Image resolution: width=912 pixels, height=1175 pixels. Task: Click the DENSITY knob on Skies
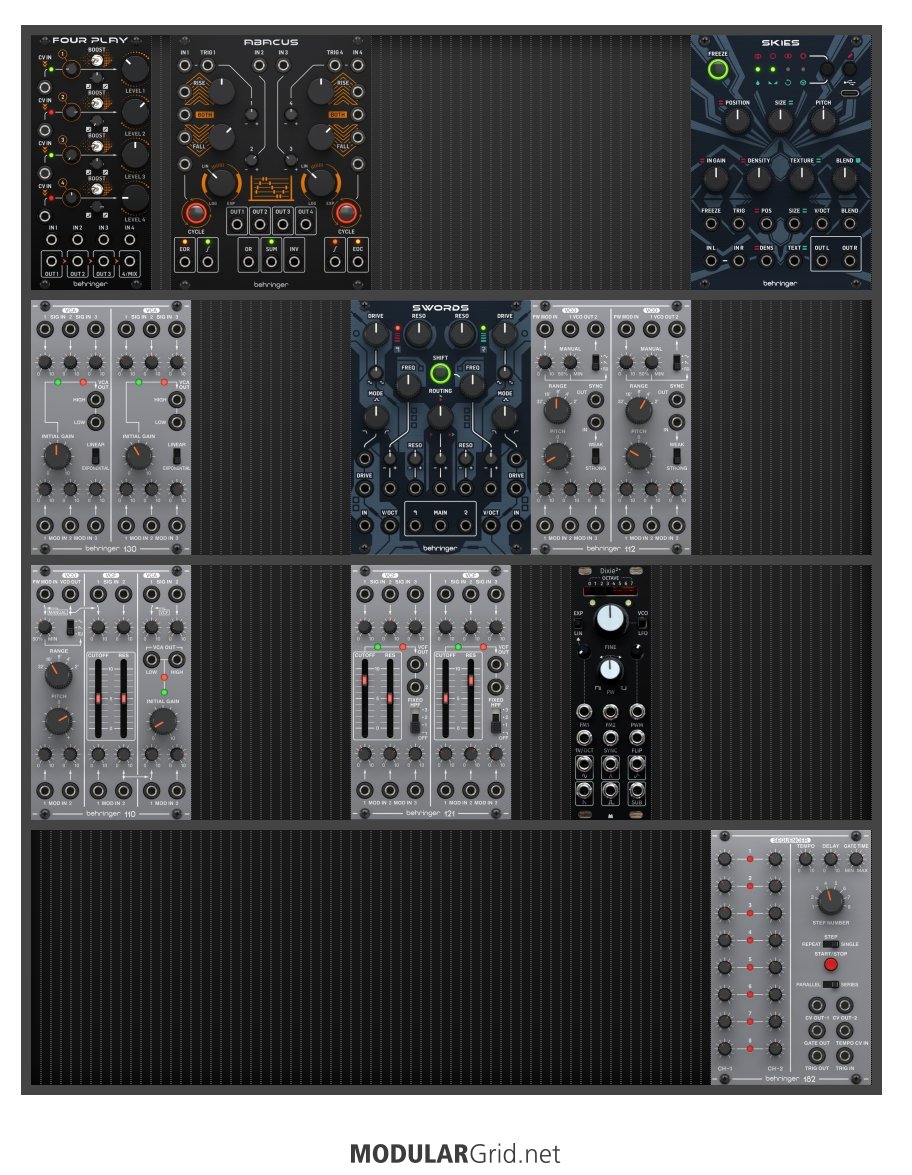click(758, 178)
